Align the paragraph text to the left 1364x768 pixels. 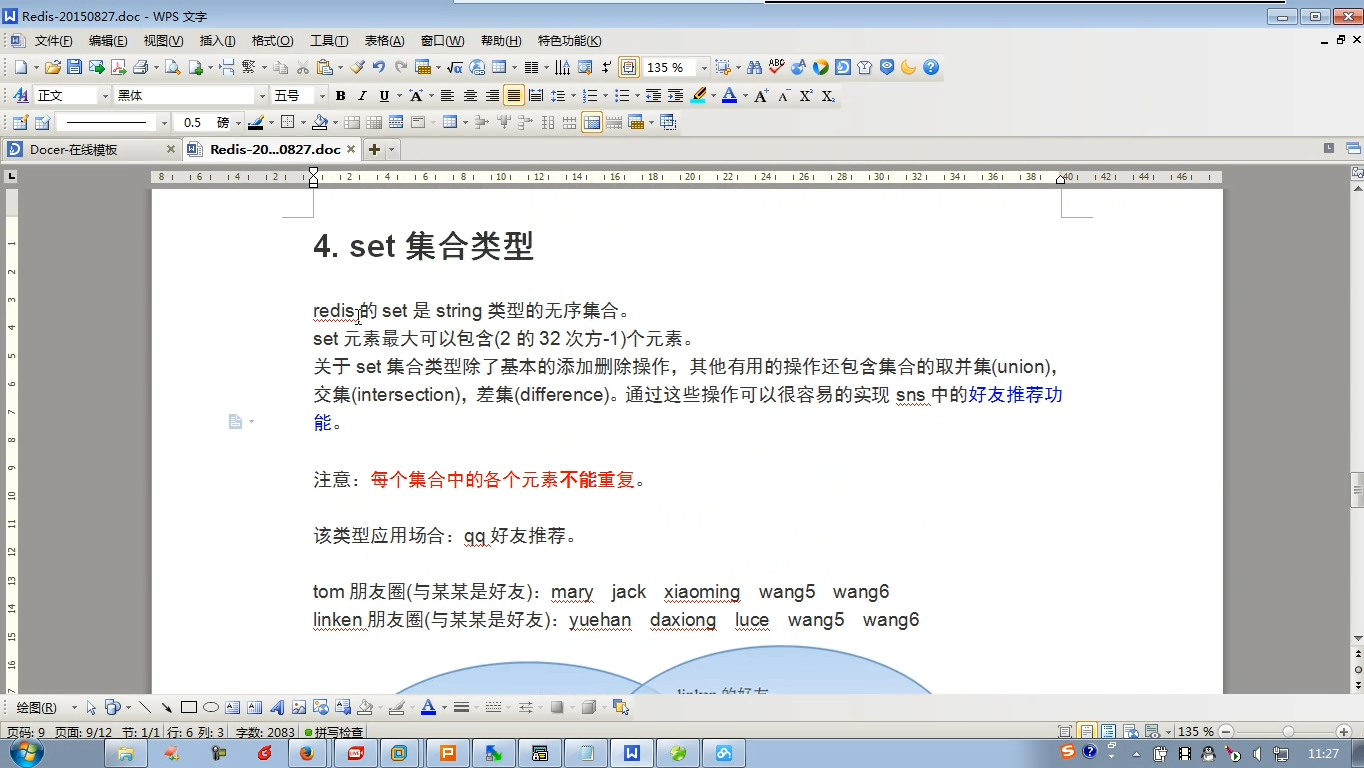(447, 96)
